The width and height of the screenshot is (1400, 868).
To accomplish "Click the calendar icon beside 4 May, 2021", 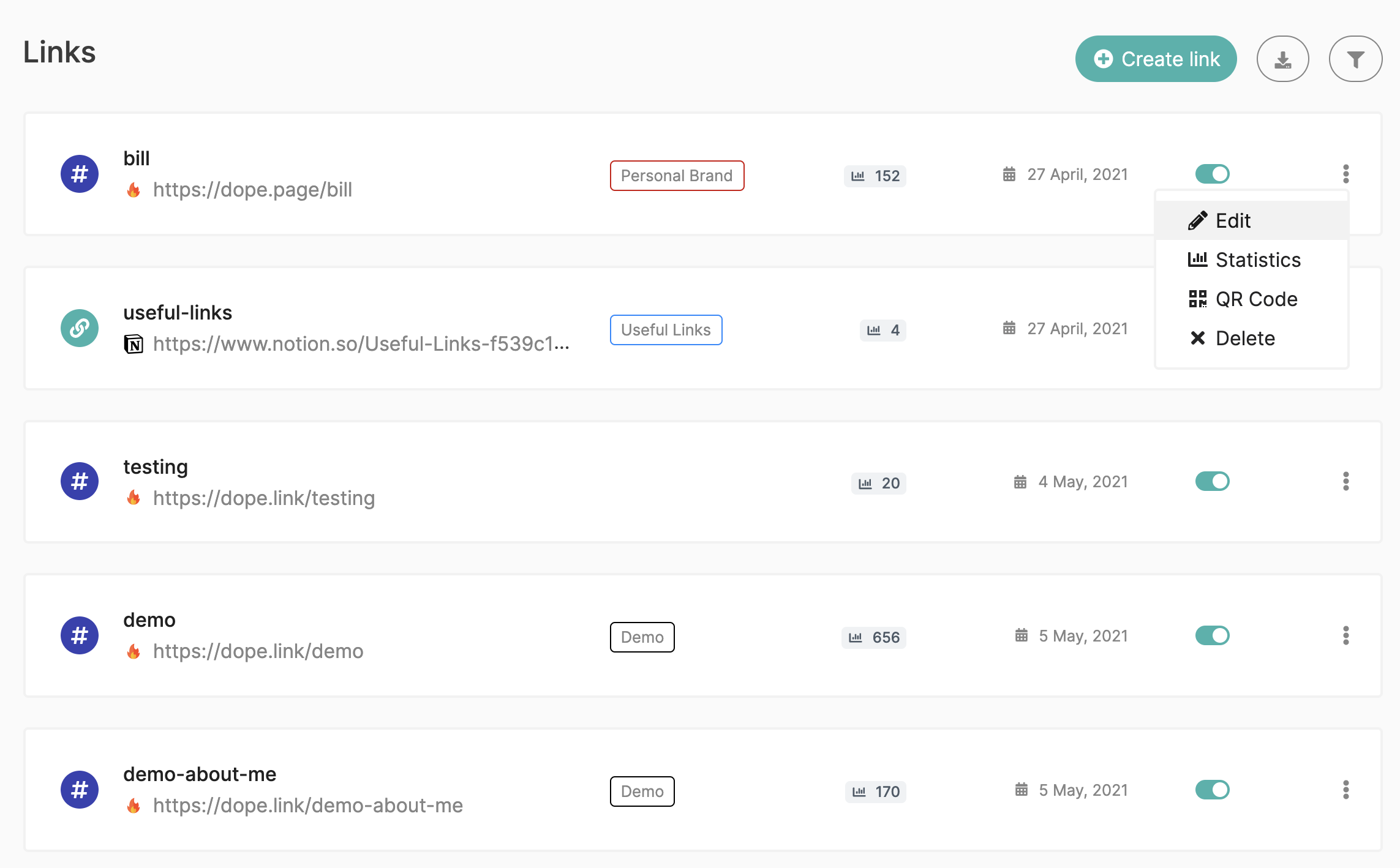I will (1020, 482).
